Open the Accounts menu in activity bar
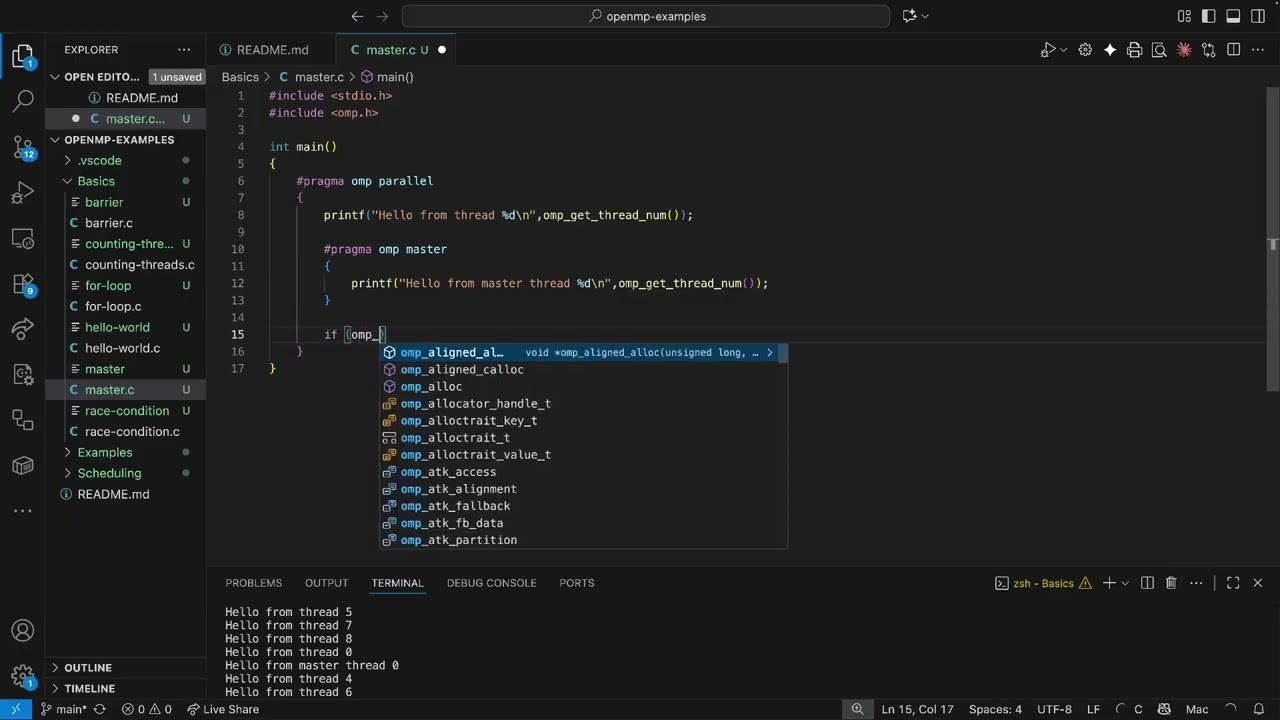 (22, 631)
